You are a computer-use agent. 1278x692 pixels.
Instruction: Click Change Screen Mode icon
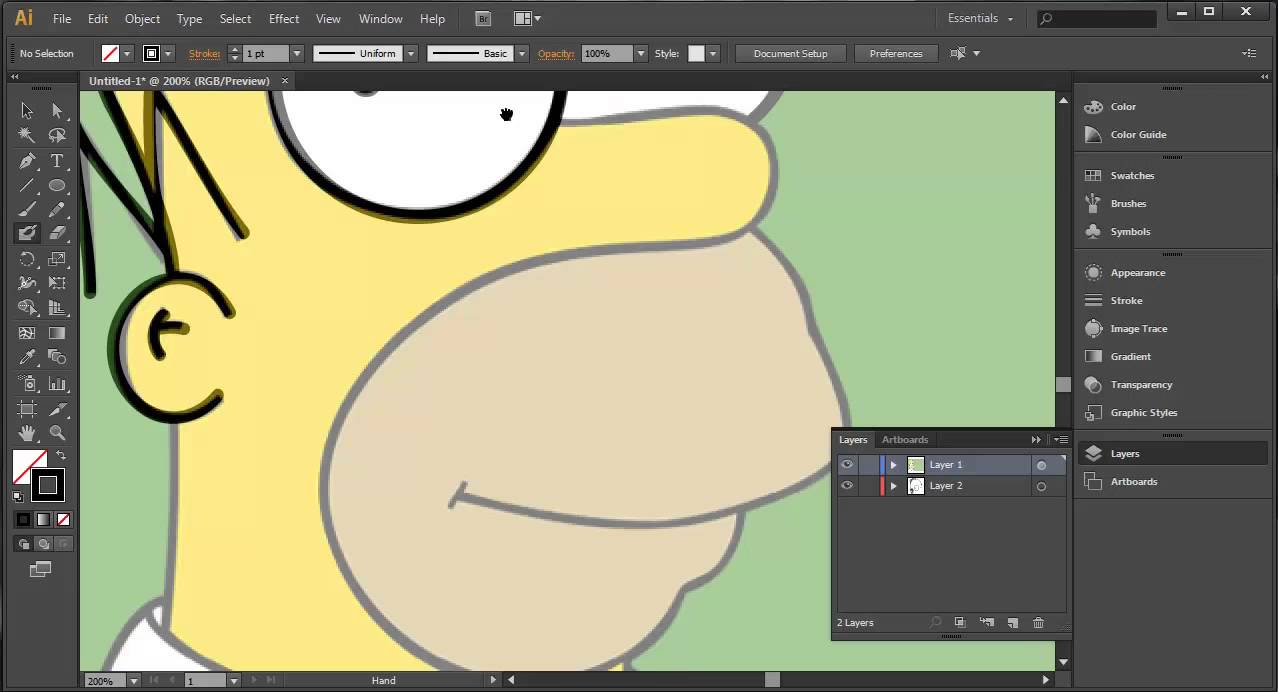(40, 569)
